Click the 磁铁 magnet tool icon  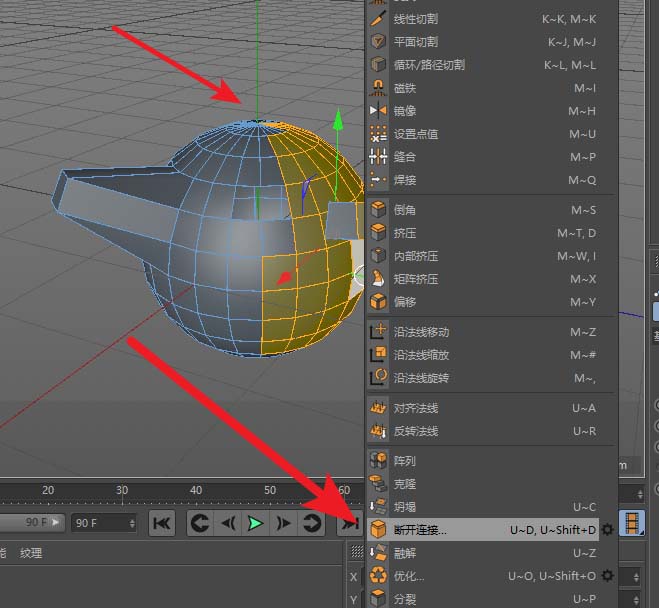[x=378, y=88]
